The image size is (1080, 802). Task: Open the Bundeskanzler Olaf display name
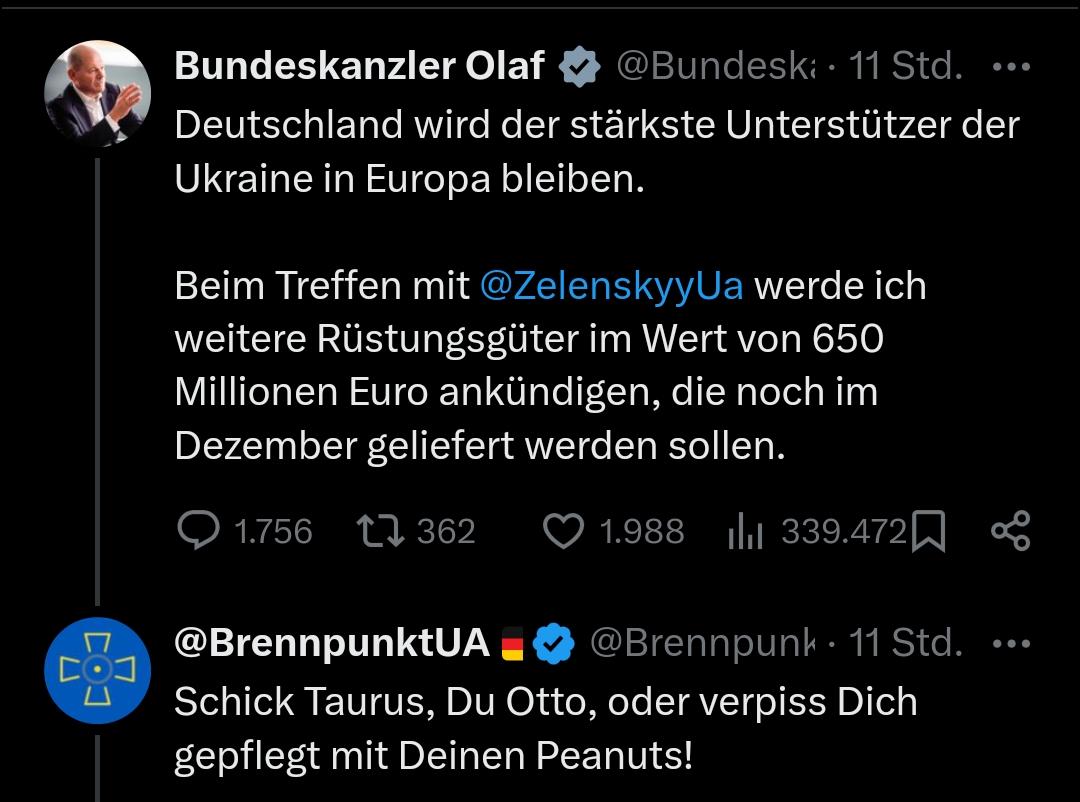click(x=359, y=67)
